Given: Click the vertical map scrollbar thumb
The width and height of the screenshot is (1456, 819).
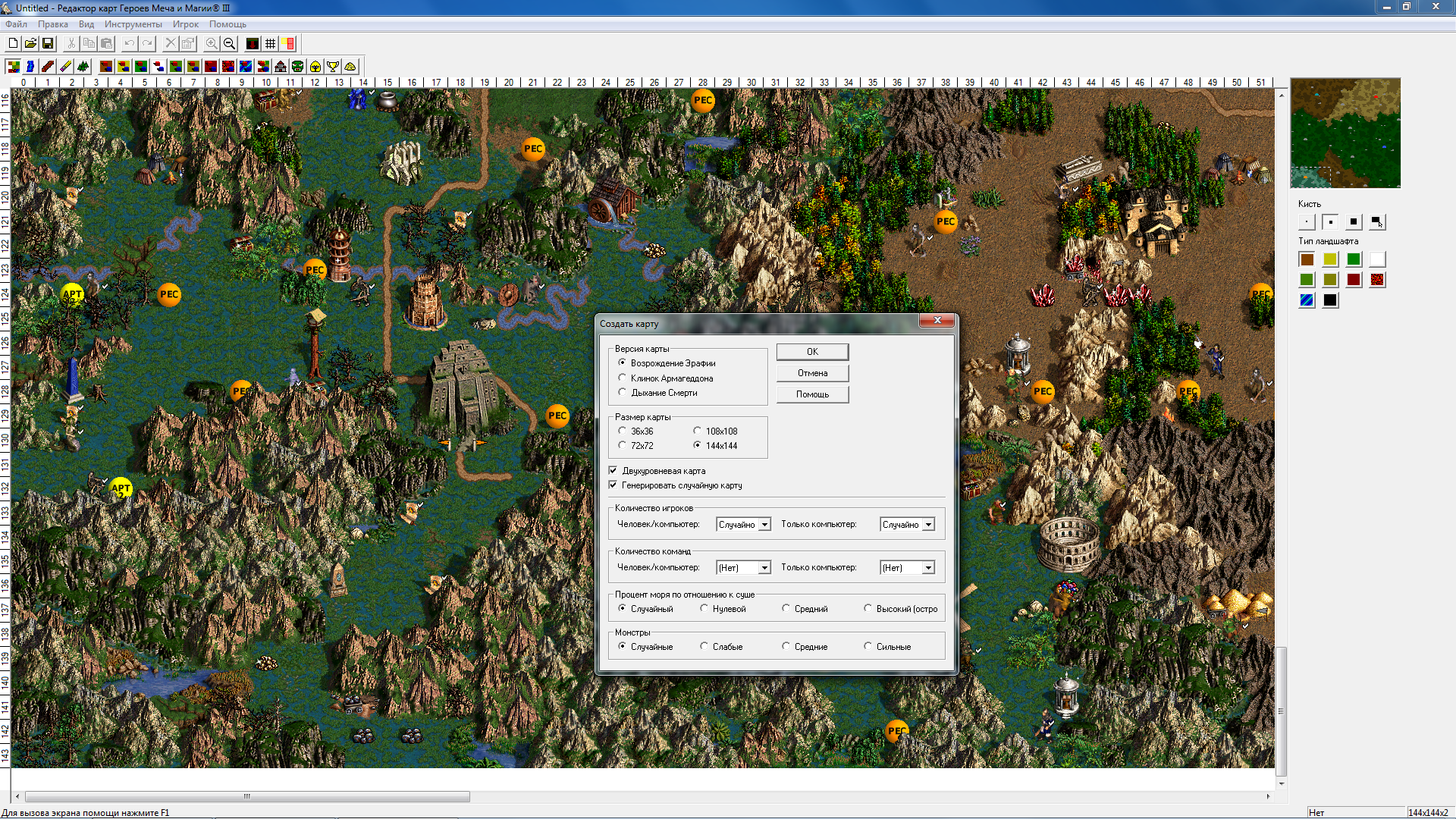Looking at the screenshot, I should (1281, 711).
